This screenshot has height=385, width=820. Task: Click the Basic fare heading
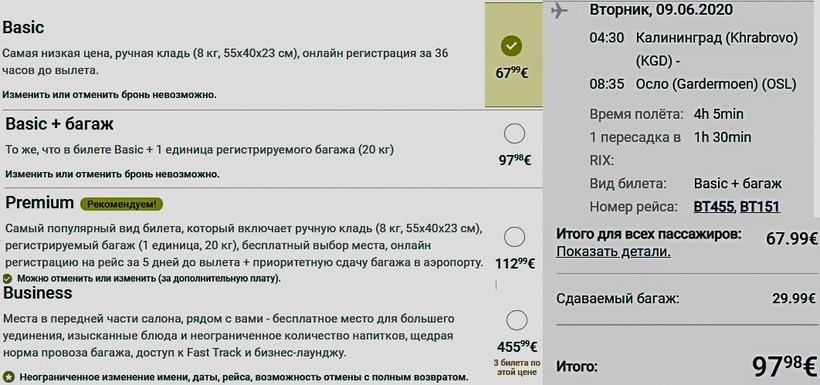(x=24, y=27)
